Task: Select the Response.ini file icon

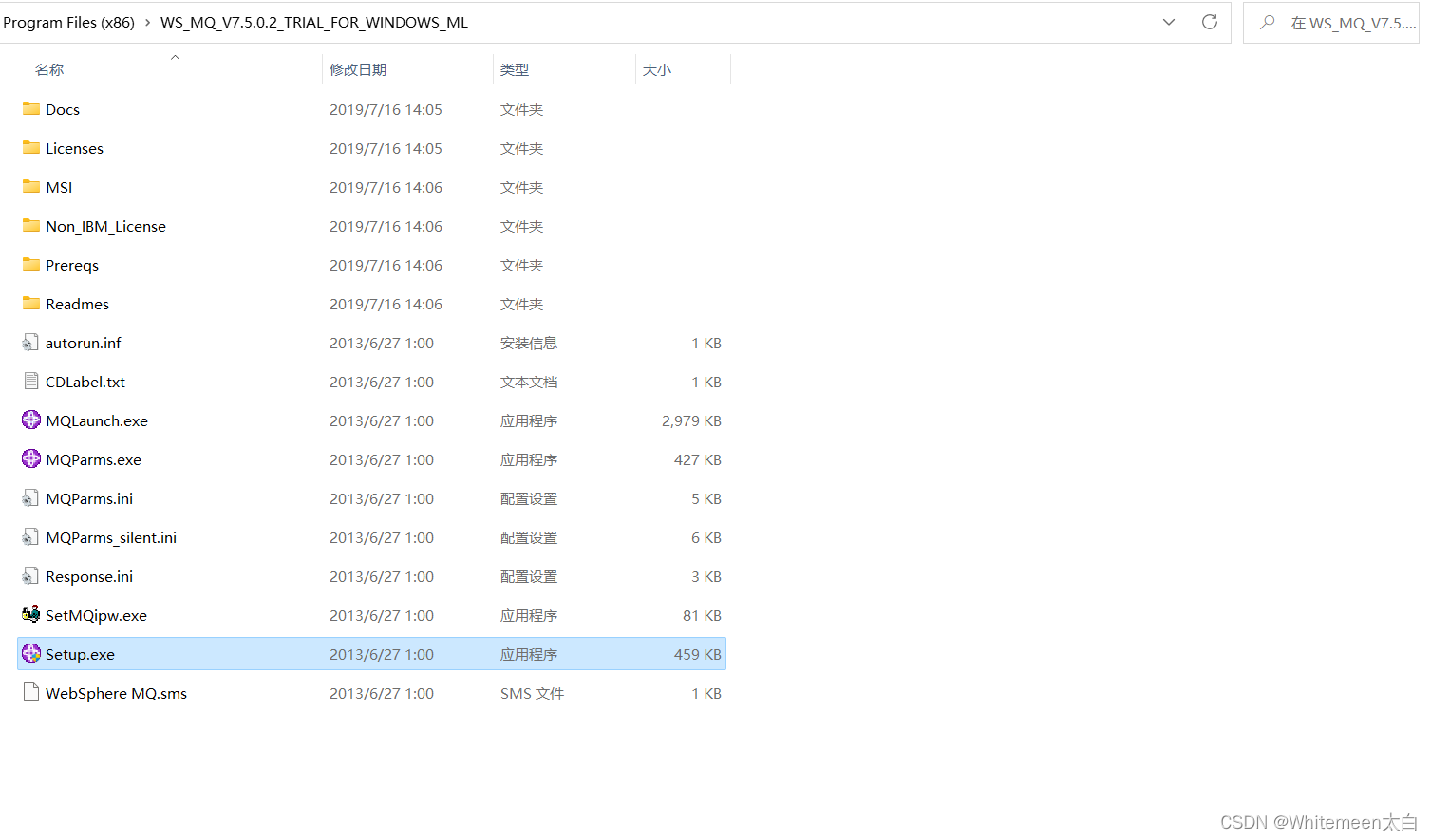Action: (31, 576)
